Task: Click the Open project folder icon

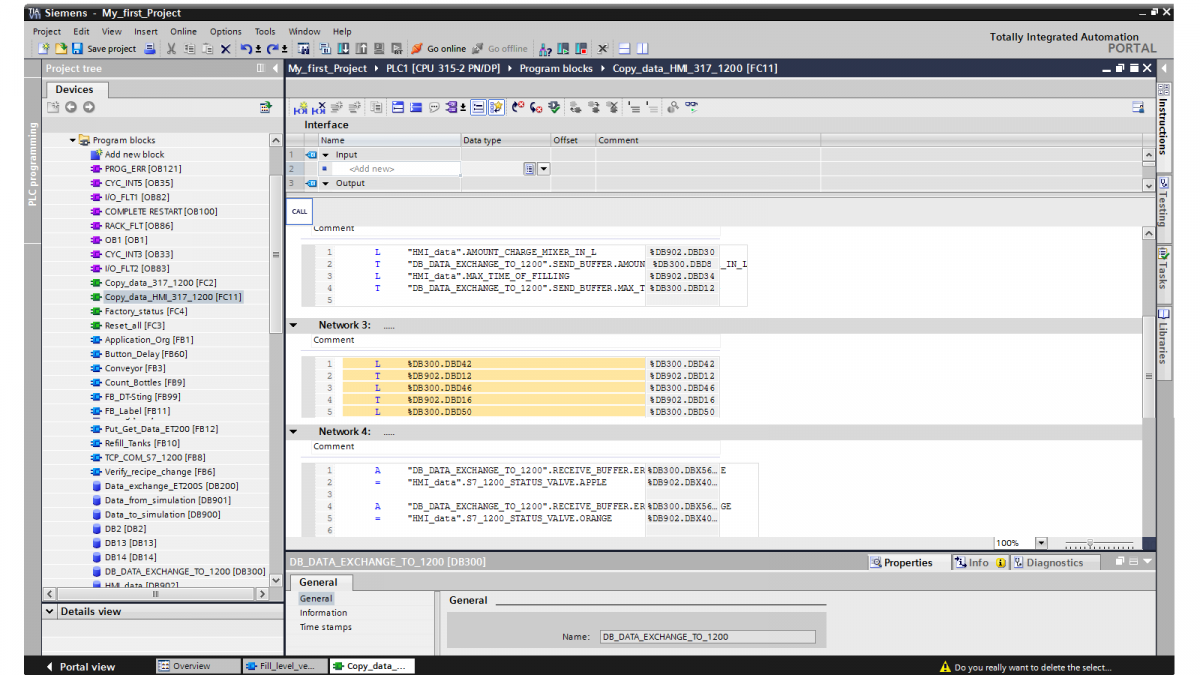Action: 61,48
